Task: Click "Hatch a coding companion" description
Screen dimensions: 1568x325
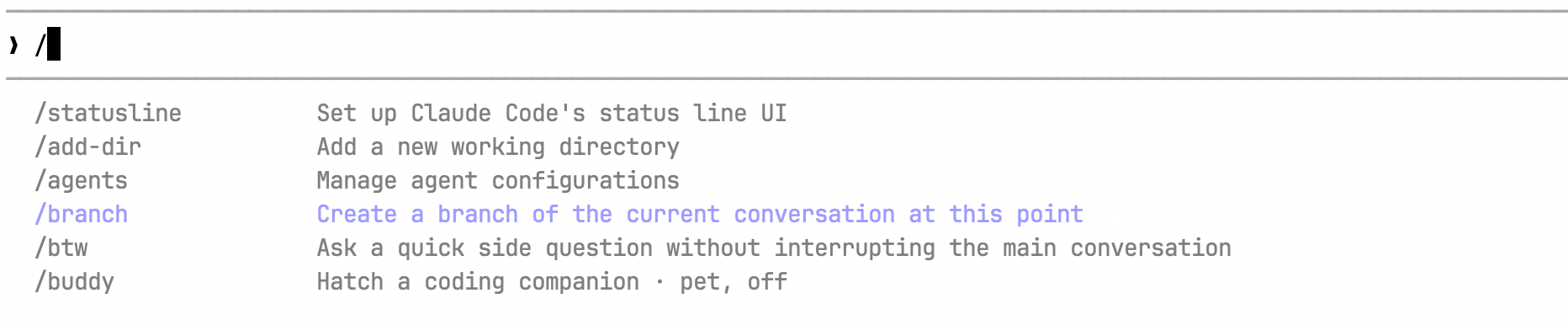Action: pyautogui.click(x=478, y=281)
